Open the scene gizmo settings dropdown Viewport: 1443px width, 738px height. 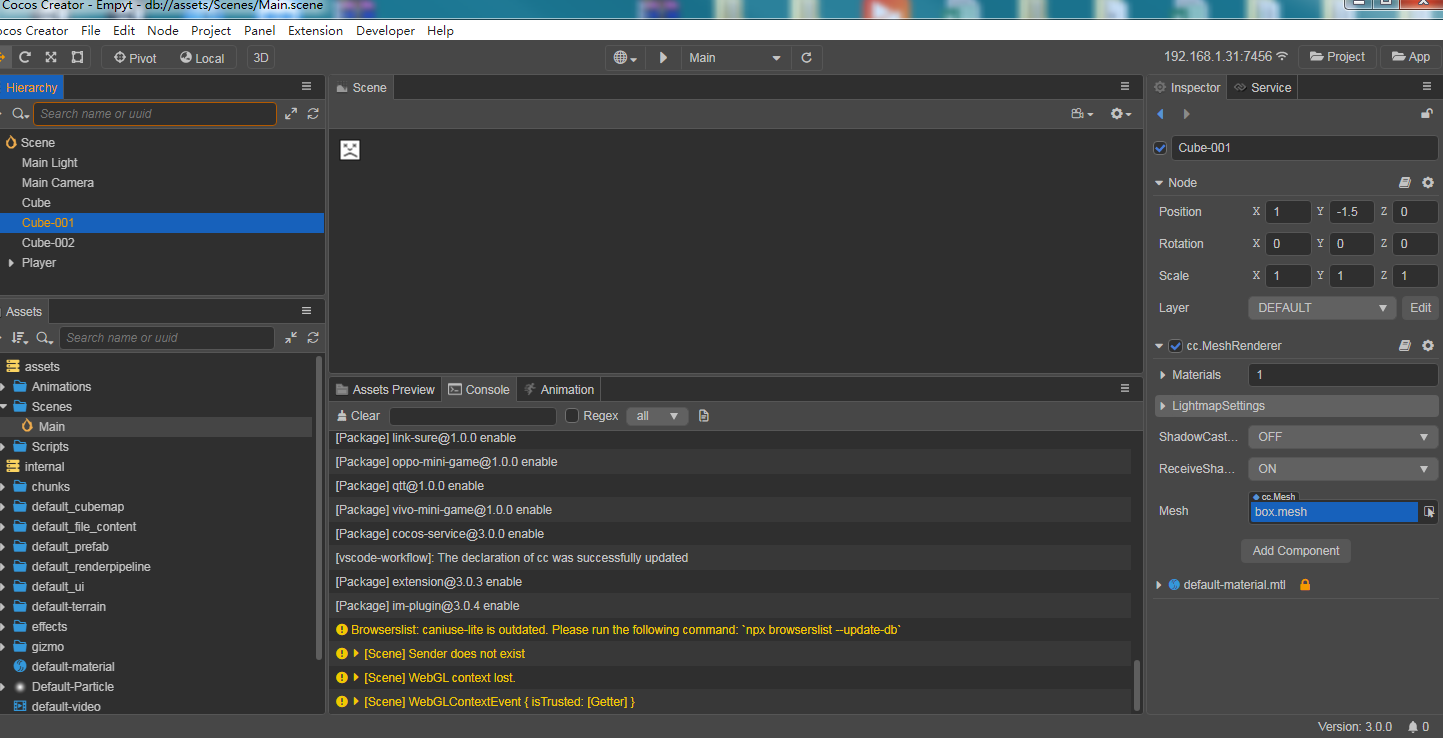(1121, 114)
